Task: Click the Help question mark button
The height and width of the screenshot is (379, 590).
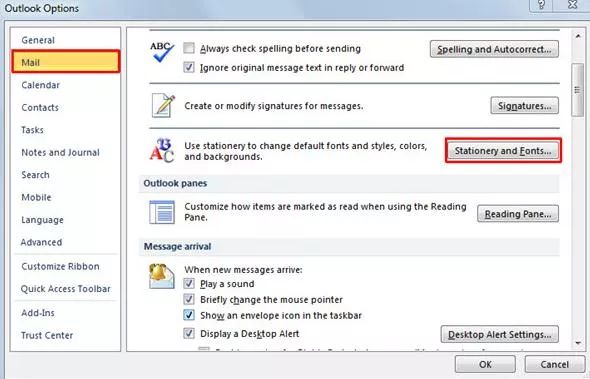Action: pyautogui.click(x=541, y=5)
